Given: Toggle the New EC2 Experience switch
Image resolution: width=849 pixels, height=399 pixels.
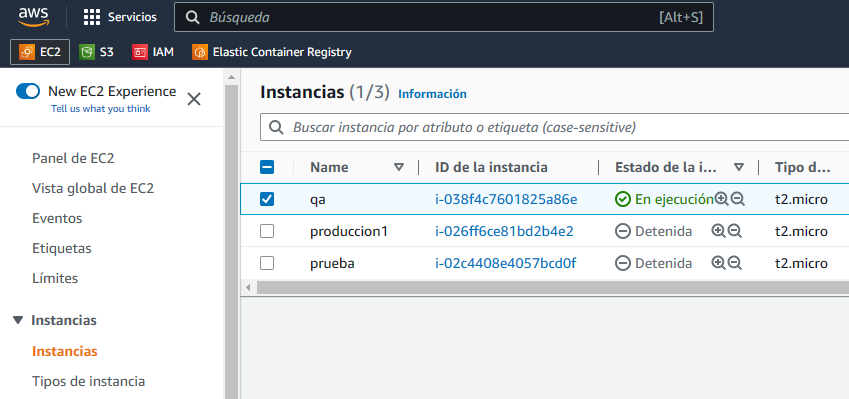Looking at the screenshot, I should click(28, 91).
